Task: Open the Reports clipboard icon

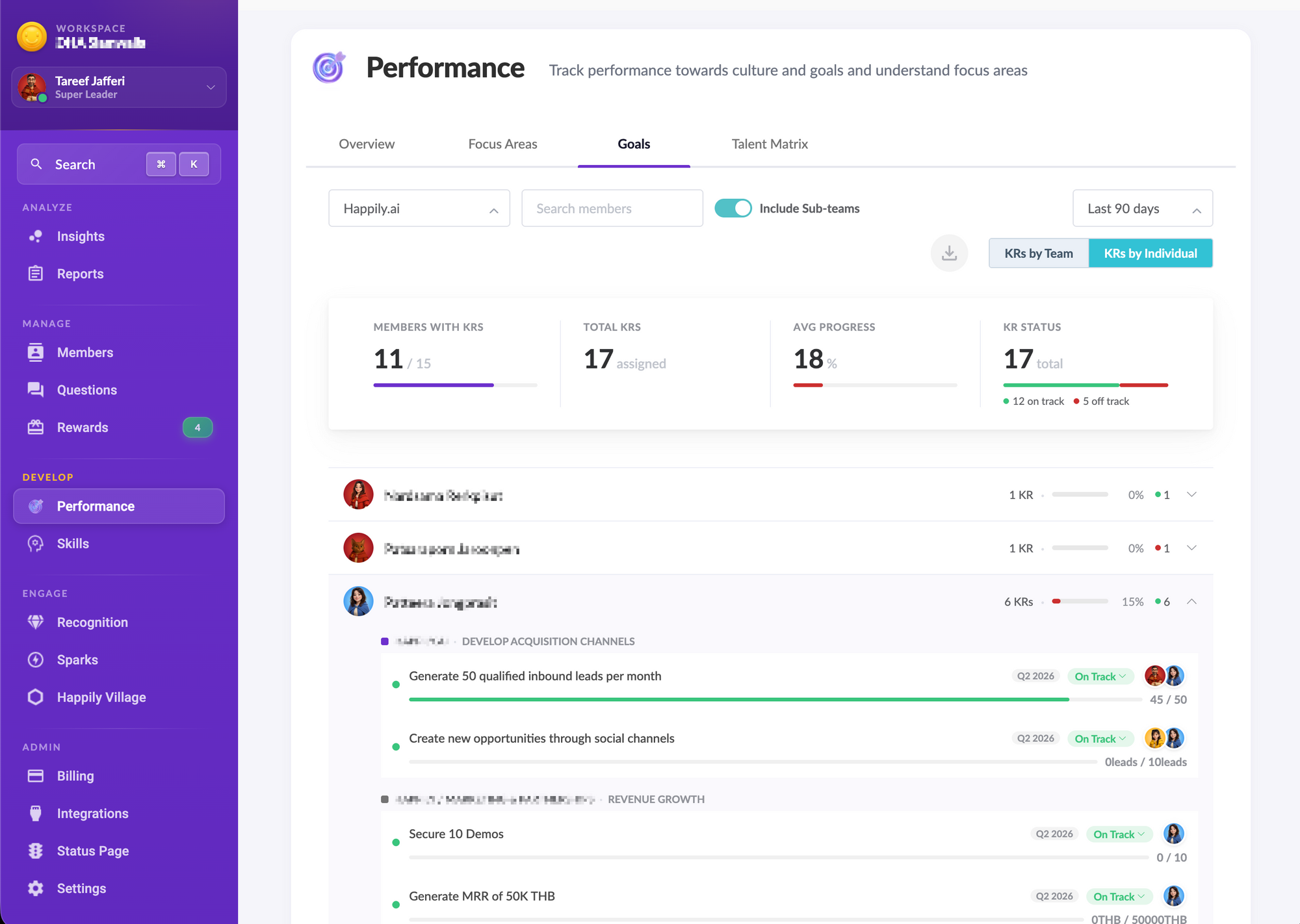Action: (x=36, y=274)
